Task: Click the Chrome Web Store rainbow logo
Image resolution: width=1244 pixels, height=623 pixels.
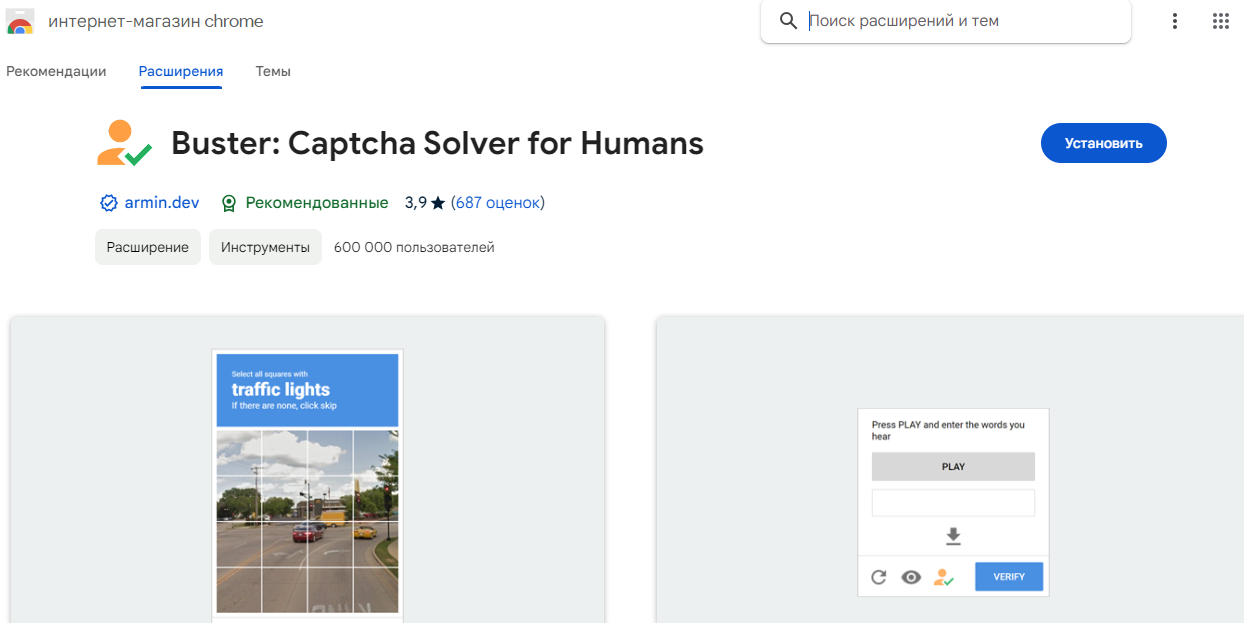Action: click(20, 21)
